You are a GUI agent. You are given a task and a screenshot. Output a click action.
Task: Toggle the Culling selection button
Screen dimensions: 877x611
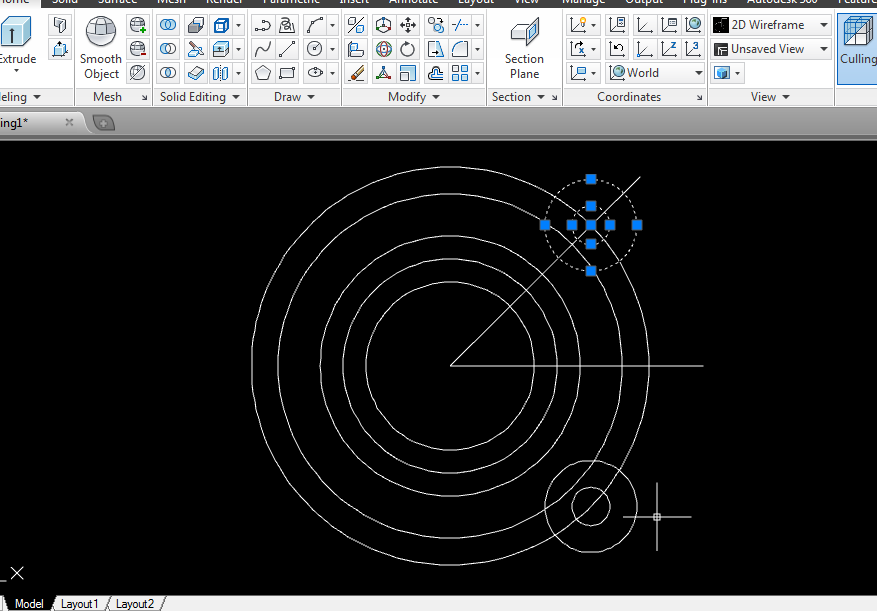(x=858, y=48)
